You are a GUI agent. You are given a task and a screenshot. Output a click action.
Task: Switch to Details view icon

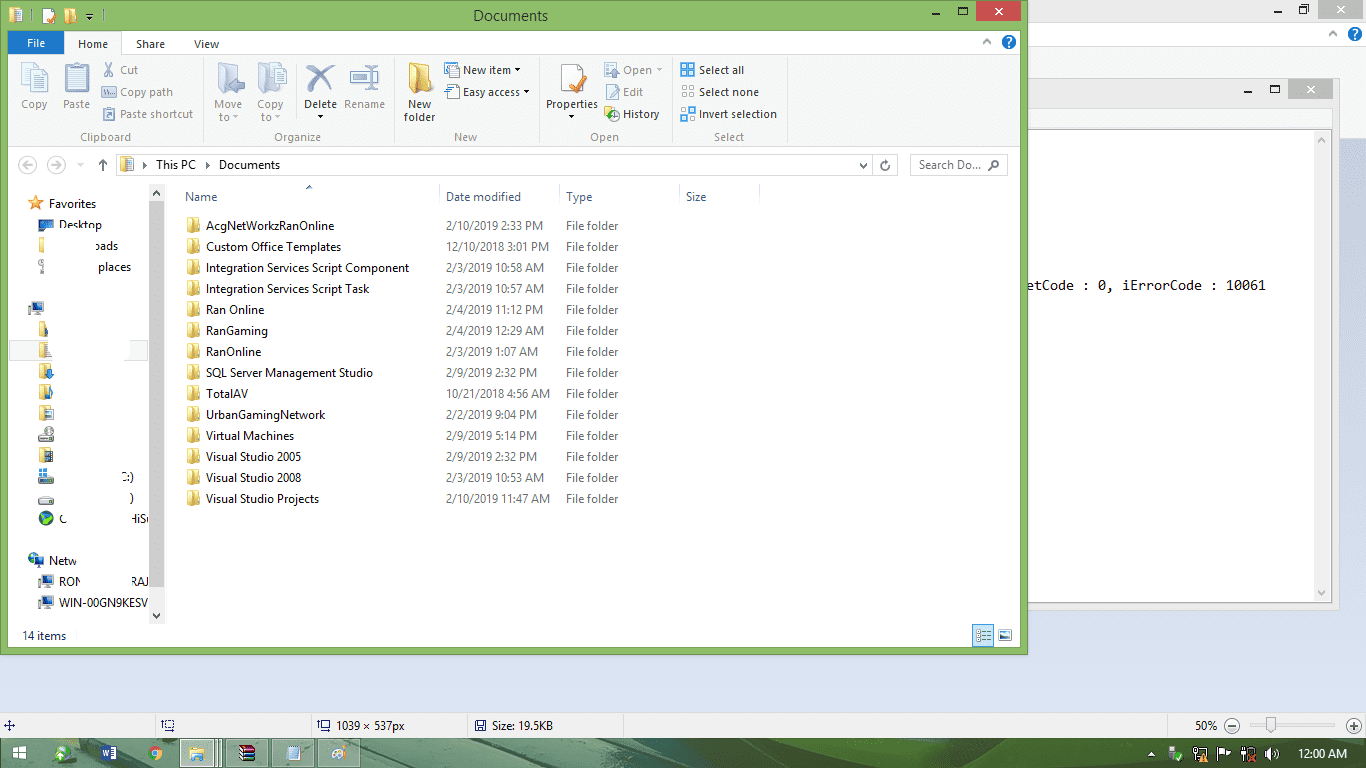[x=983, y=635]
